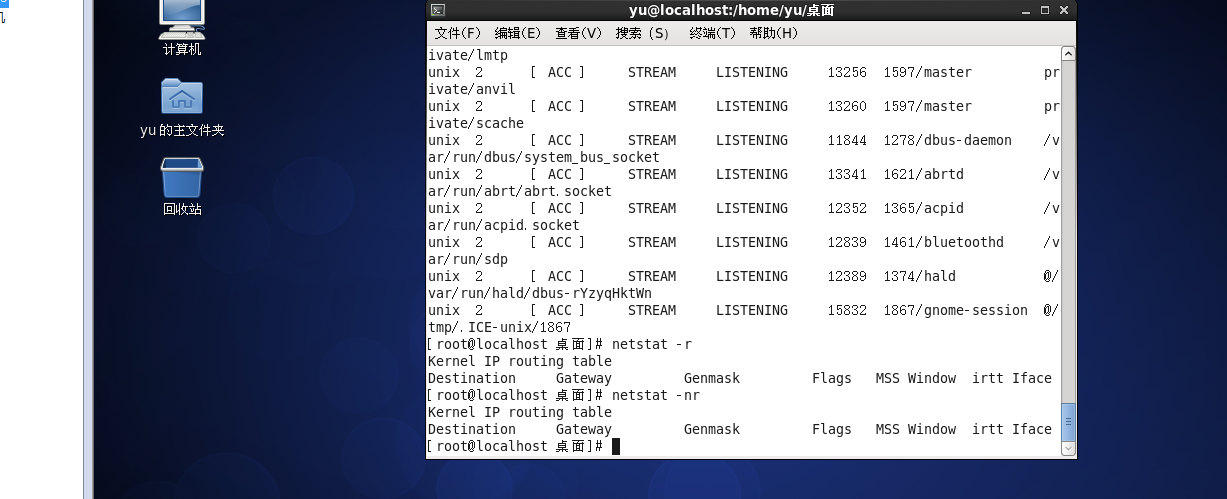The height and width of the screenshot is (499, 1227).
Task: Click the text 1461/bluetoothd
Action: tap(944, 242)
